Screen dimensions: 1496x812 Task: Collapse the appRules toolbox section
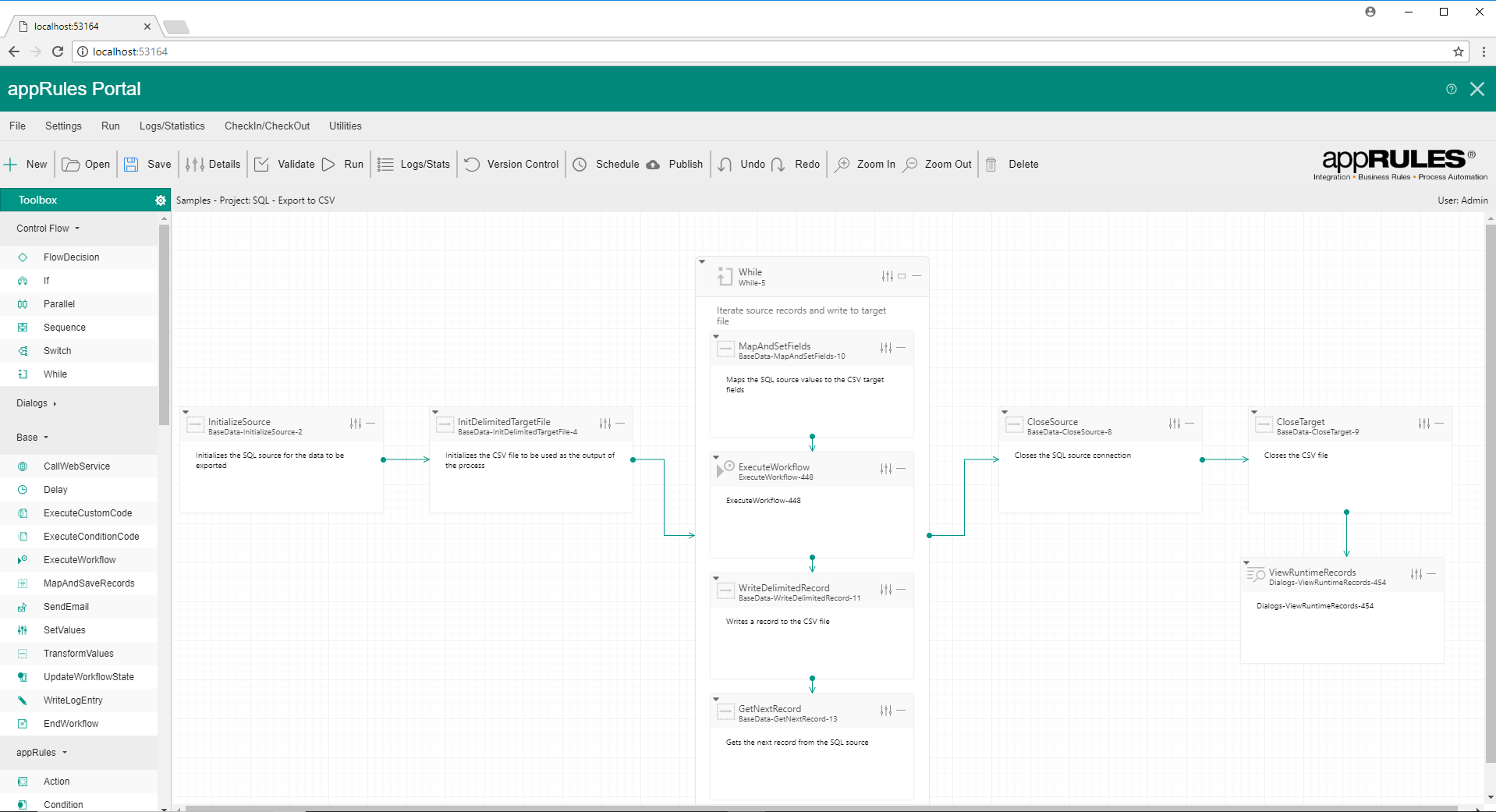click(x=41, y=753)
